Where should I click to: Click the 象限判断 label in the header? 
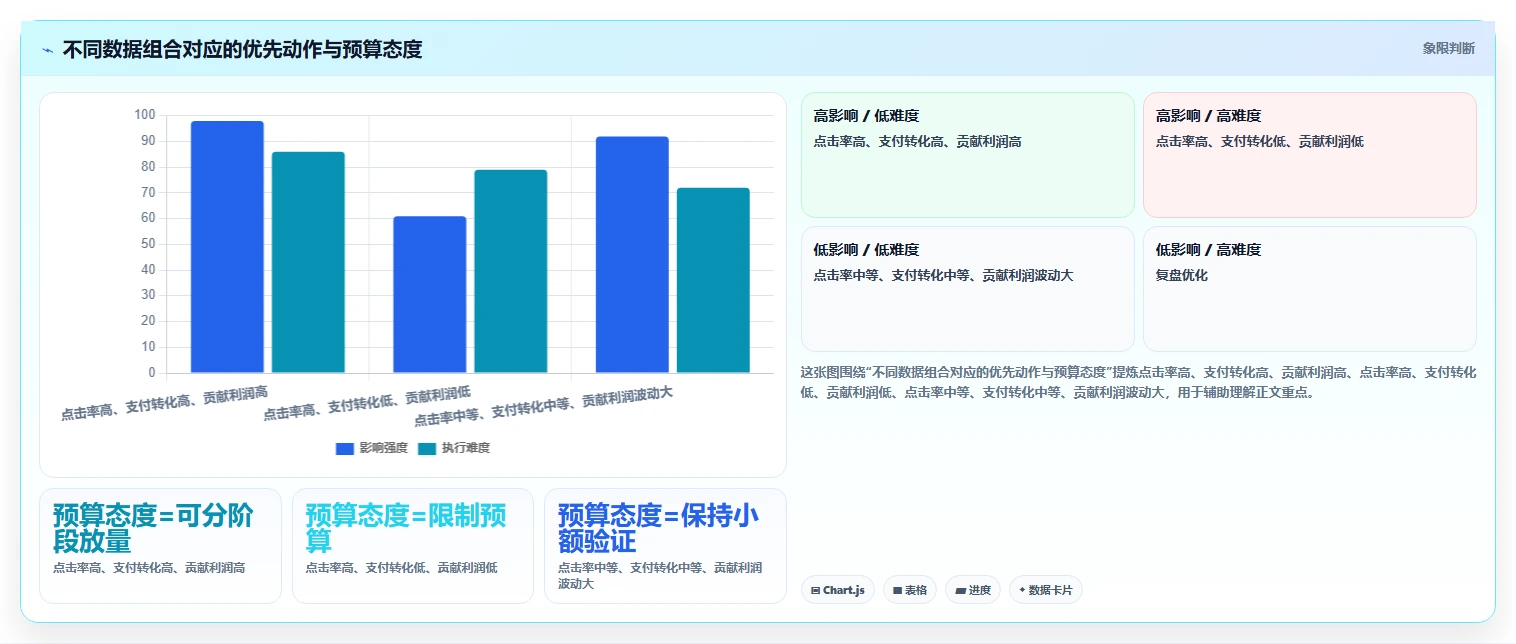coord(1448,48)
